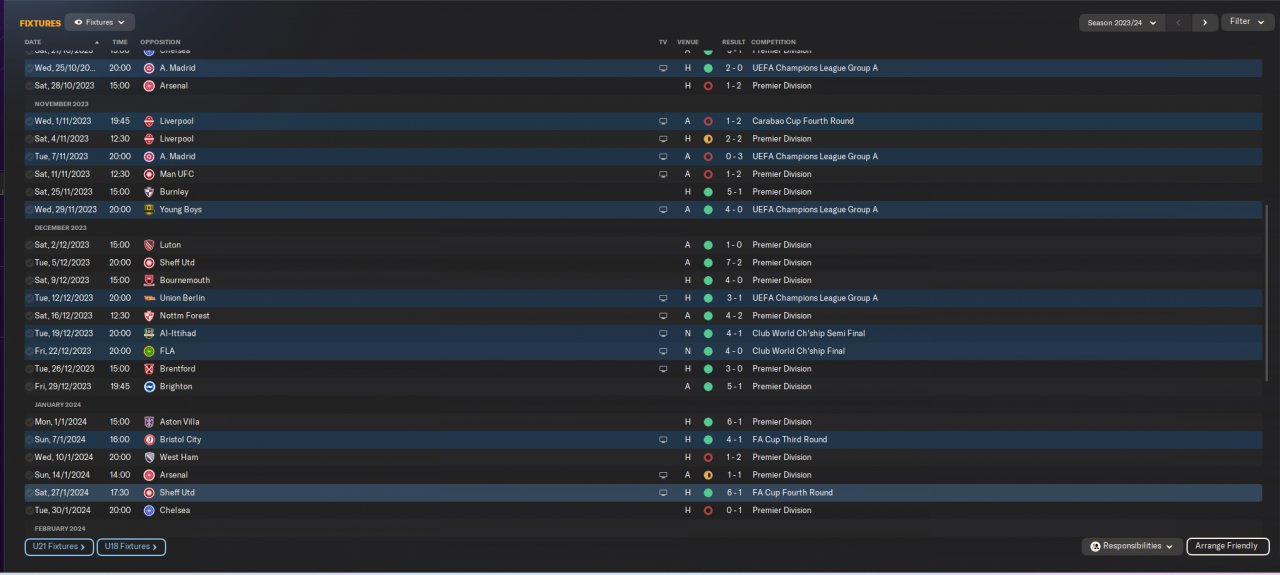1280x575 pixels.
Task: Tick selection circle for Wed 10/1/2024 fixture
Action: point(30,457)
